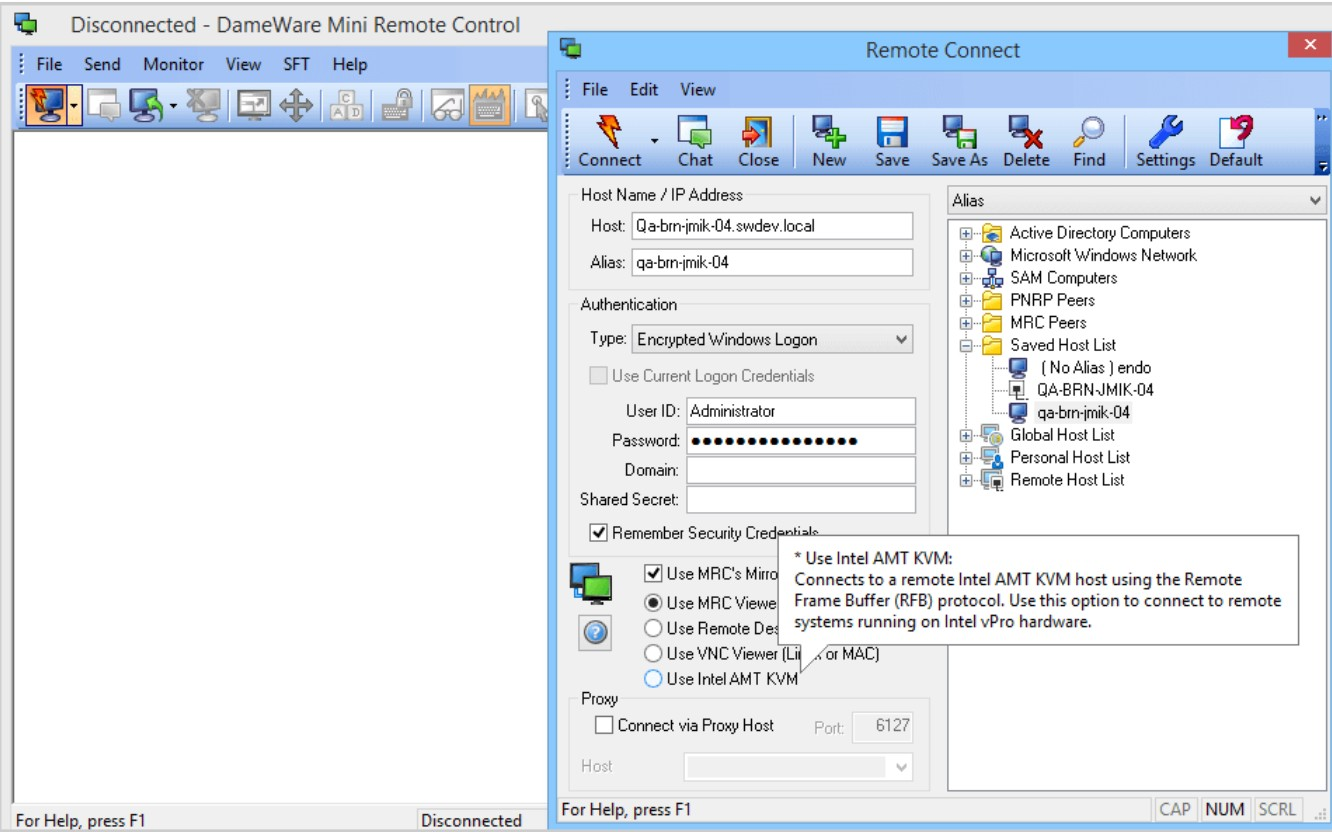Image resolution: width=1332 pixels, height=832 pixels.
Task: Open the Alias combo box above the tree
Action: click(1137, 200)
